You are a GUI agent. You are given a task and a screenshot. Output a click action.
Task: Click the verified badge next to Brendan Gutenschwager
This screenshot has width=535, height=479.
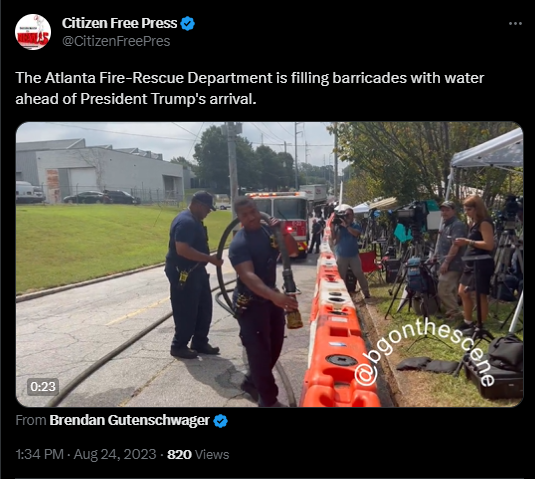click(x=220, y=421)
